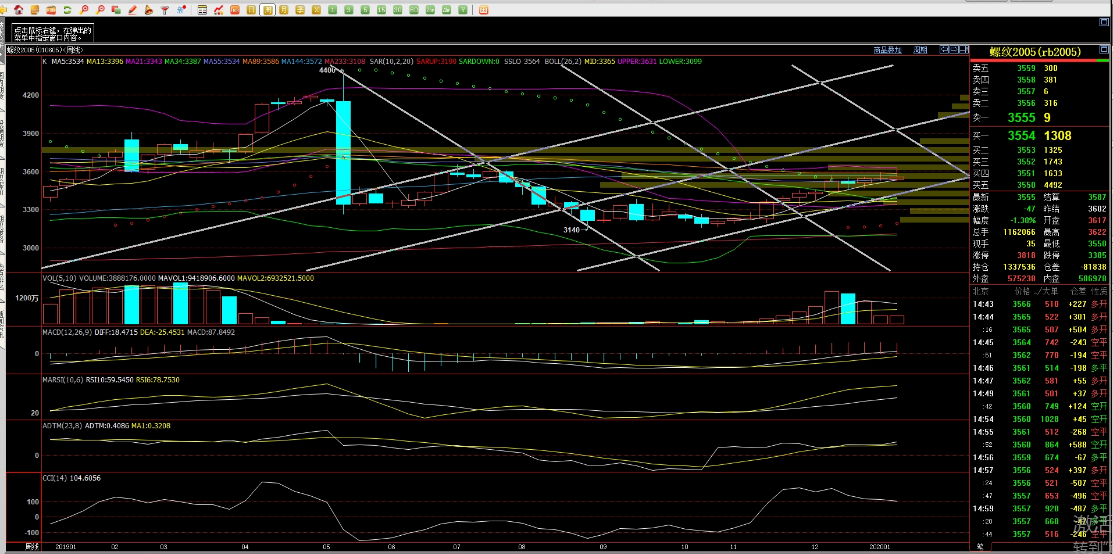The height and width of the screenshot is (554, 1113).
Task: Click the last green custom period button
Action: (x=463, y=10)
